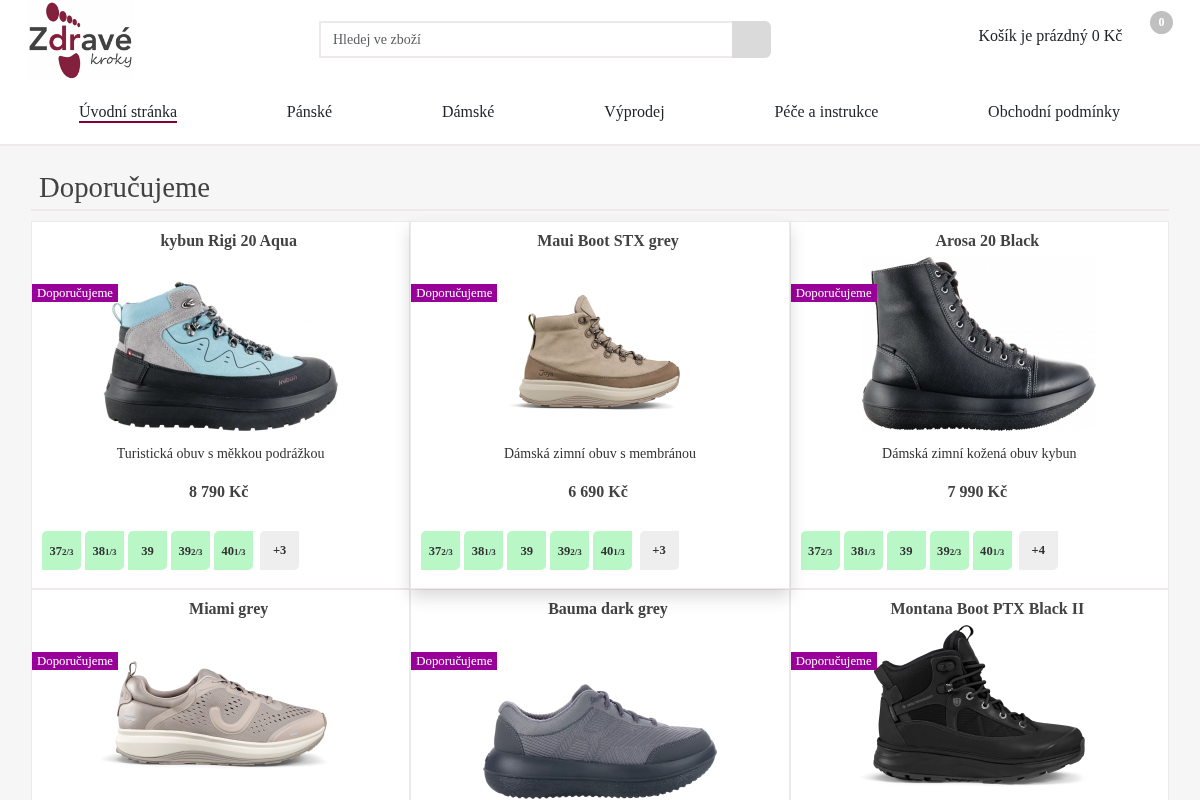Image resolution: width=1200 pixels, height=800 pixels.
Task: Focus the 'Hledej ve zboží' search field
Action: pos(526,39)
